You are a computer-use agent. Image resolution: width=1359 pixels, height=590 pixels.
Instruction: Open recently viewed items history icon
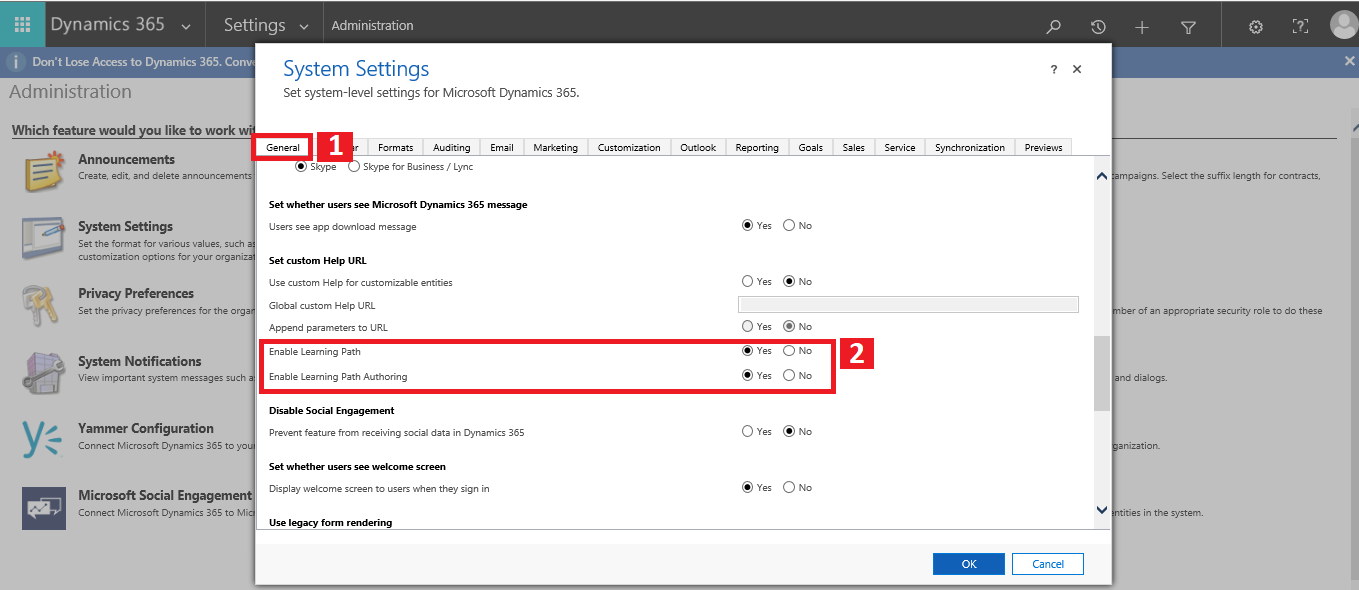pyautogui.click(x=1098, y=27)
